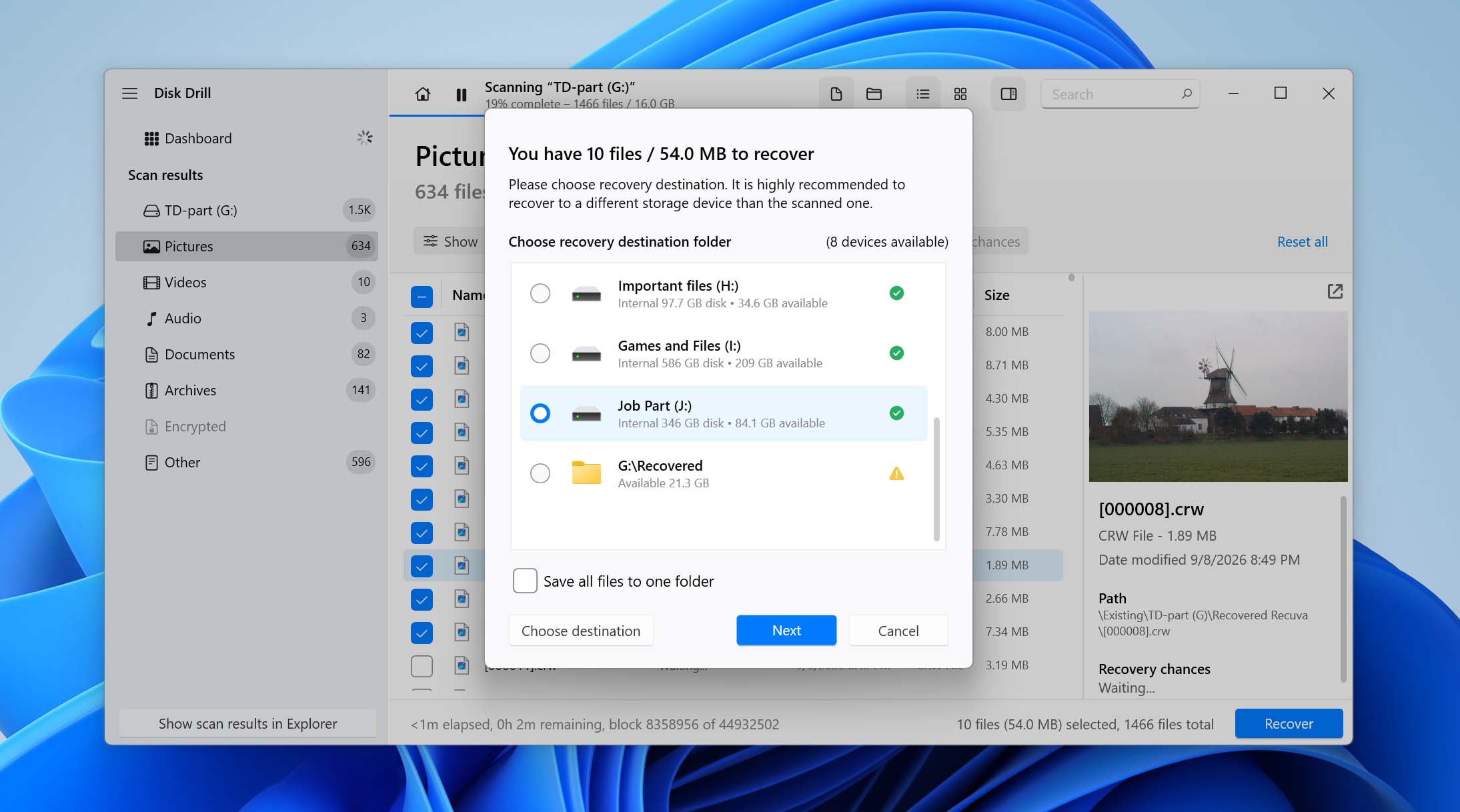Click the blue Recover button

click(1289, 723)
